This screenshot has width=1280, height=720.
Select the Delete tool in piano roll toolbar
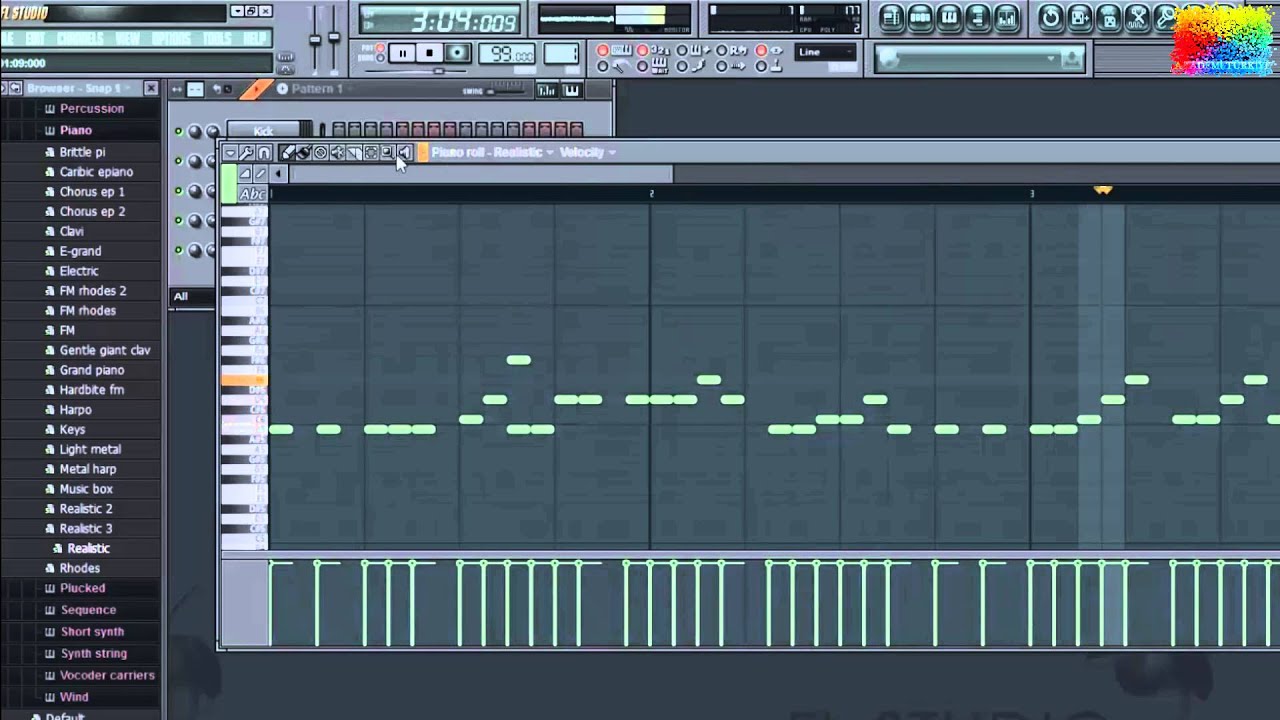pyautogui.click(x=320, y=153)
